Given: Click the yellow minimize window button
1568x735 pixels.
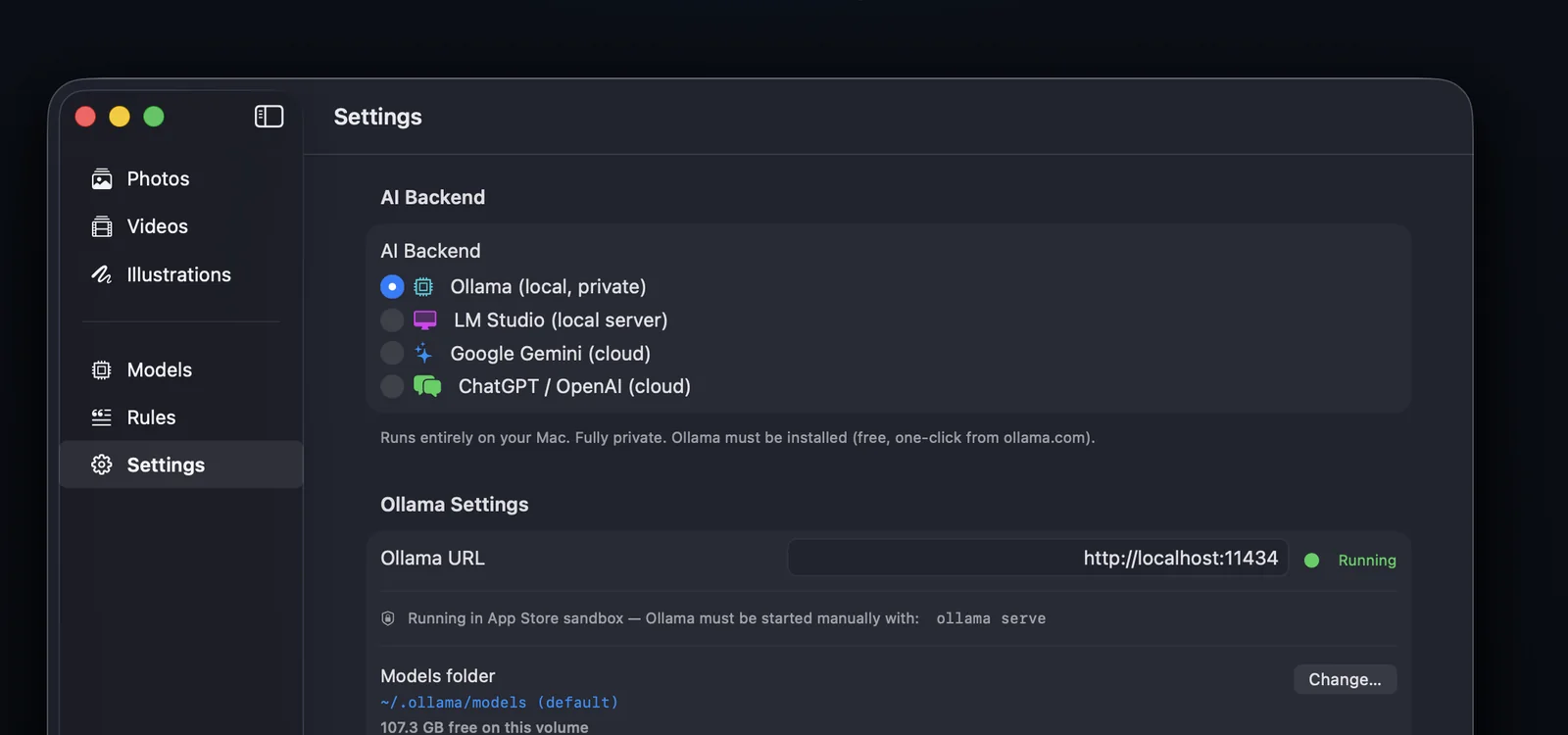Looking at the screenshot, I should [x=120, y=117].
